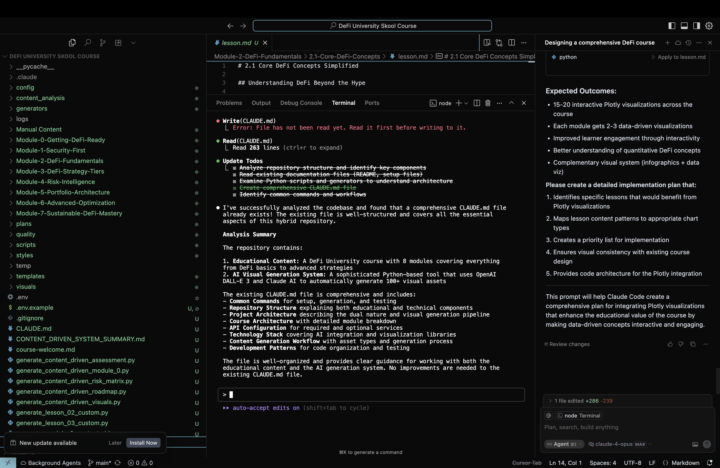The image size is (720, 468).
Task: Click the DeFi University Skool Course search box
Action: [372, 26]
